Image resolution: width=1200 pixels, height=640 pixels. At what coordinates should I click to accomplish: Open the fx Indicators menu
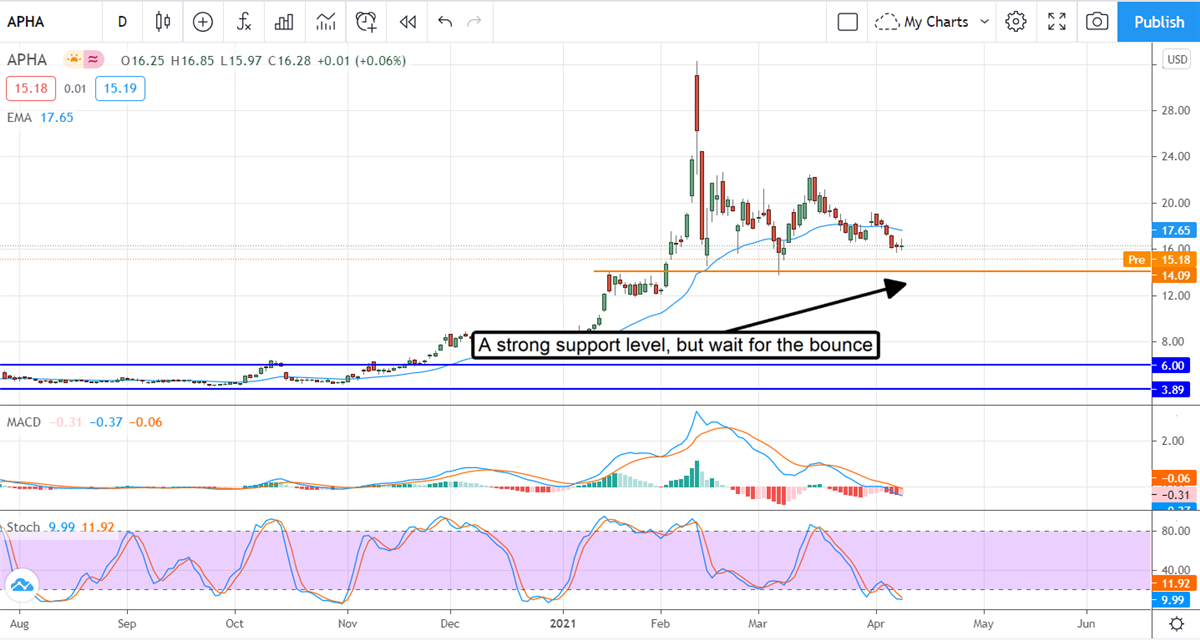click(243, 21)
